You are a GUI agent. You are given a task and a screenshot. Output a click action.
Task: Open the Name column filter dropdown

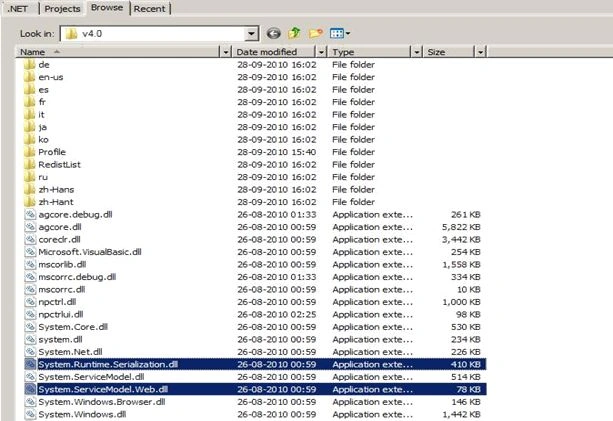tap(226, 52)
